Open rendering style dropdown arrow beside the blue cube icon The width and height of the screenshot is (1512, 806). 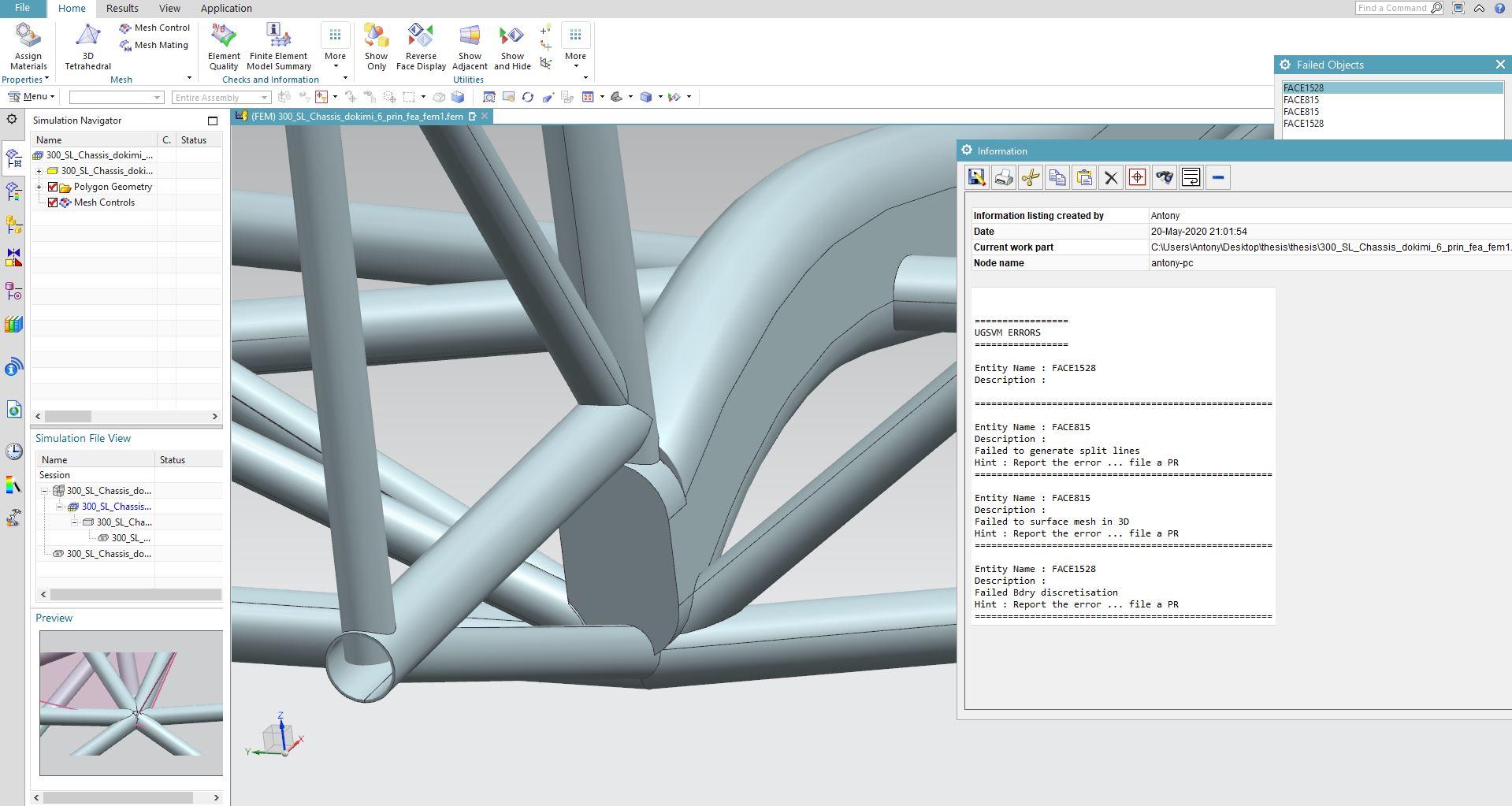pos(660,97)
